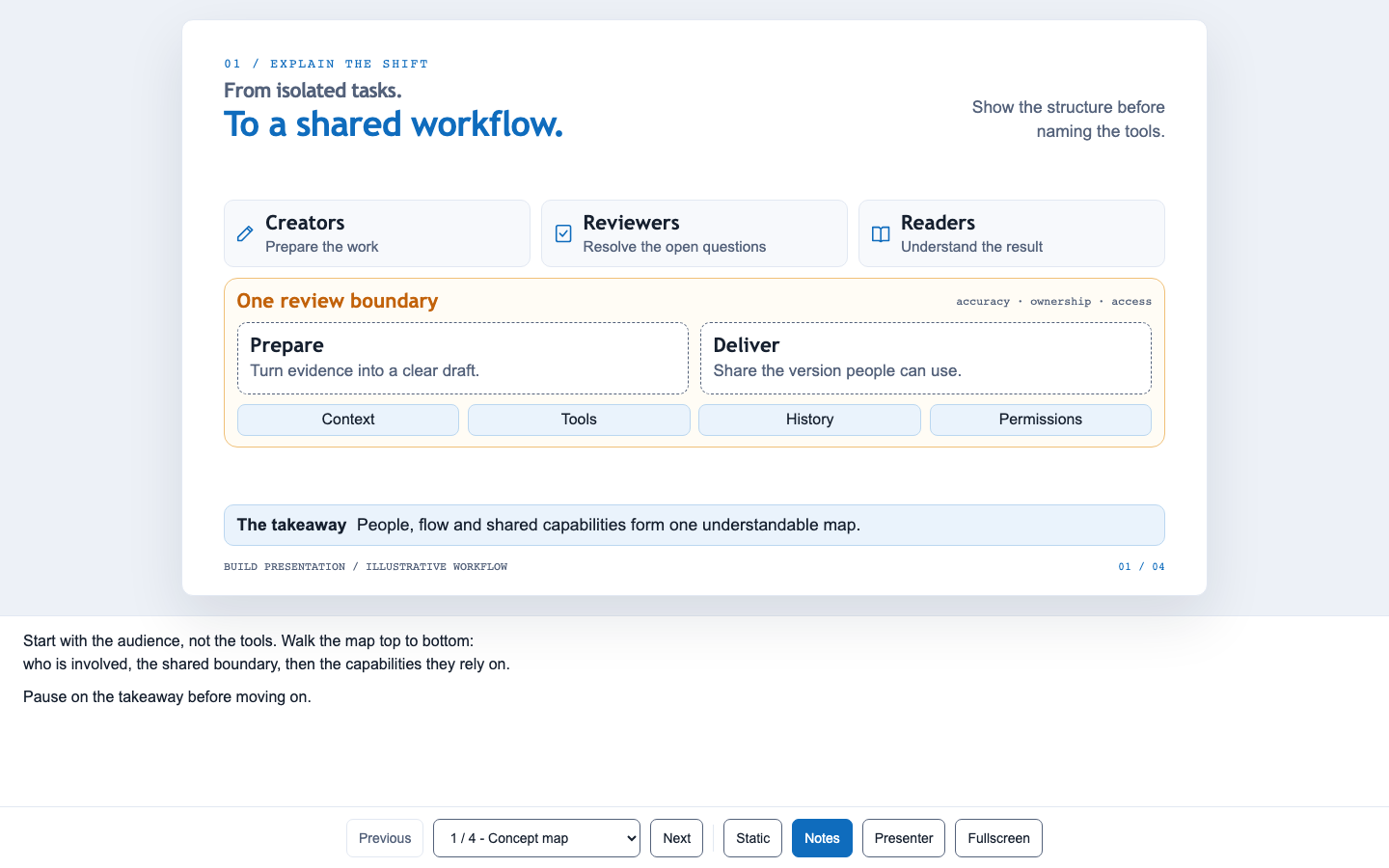Screen dimensions: 1389x868
Task: Click the open book icon beside Readers
Action: point(881,233)
